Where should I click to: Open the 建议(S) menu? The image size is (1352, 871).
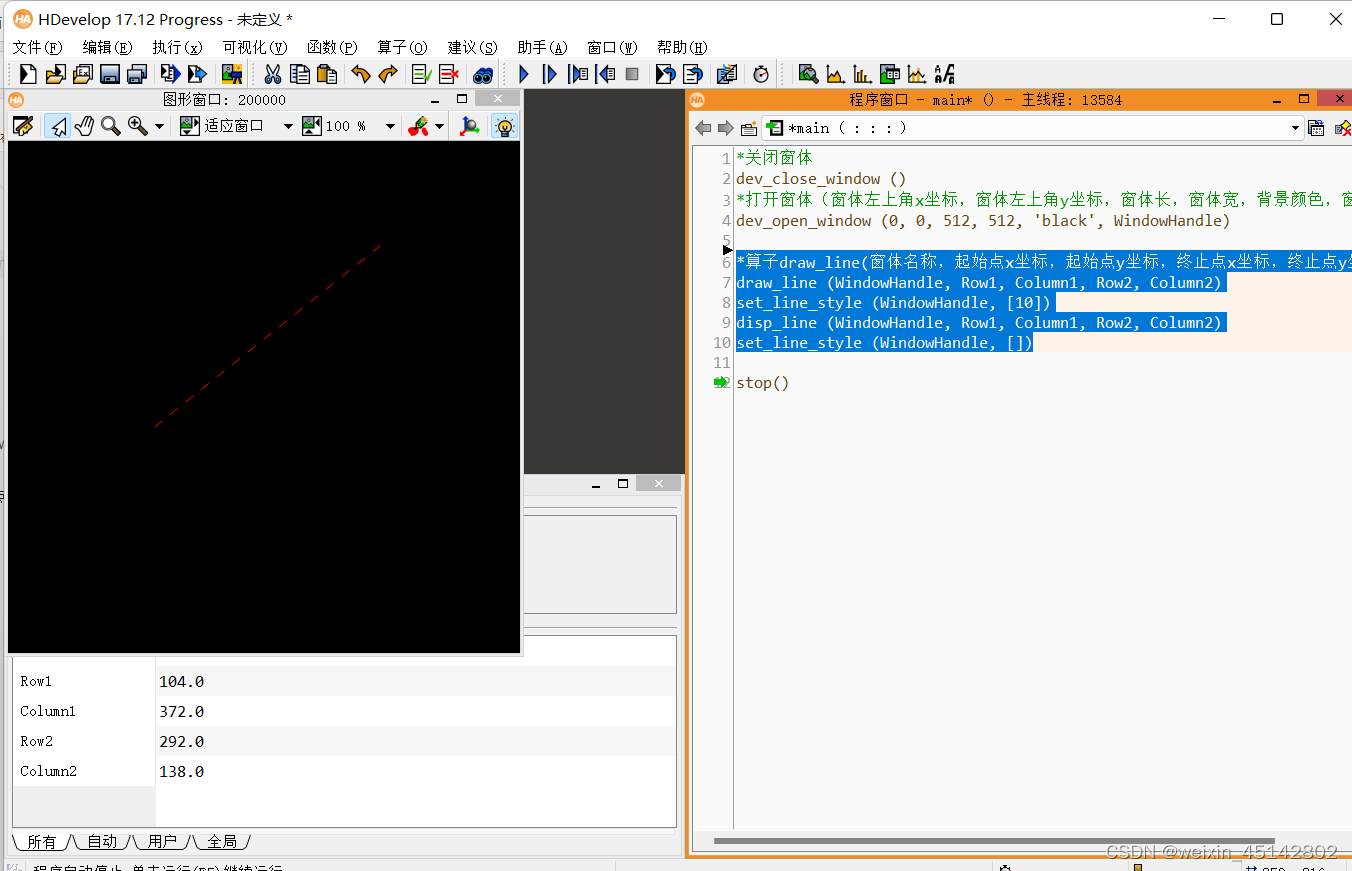[x=472, y=47]
